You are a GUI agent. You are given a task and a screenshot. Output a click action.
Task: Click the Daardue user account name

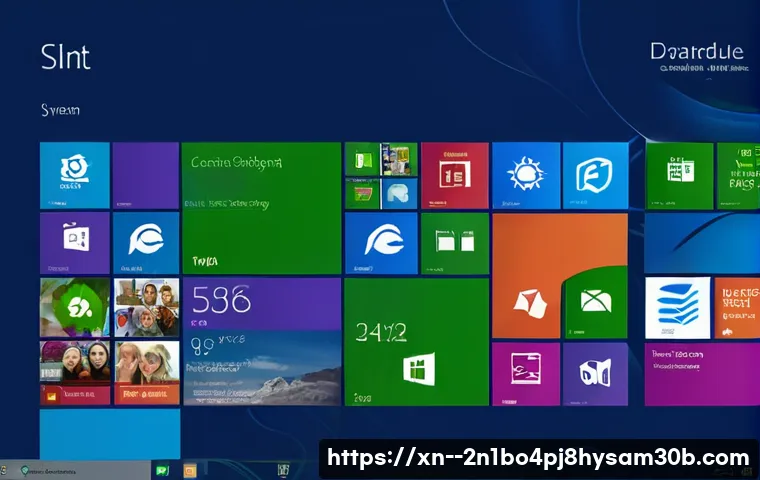(x=697, y=51)
